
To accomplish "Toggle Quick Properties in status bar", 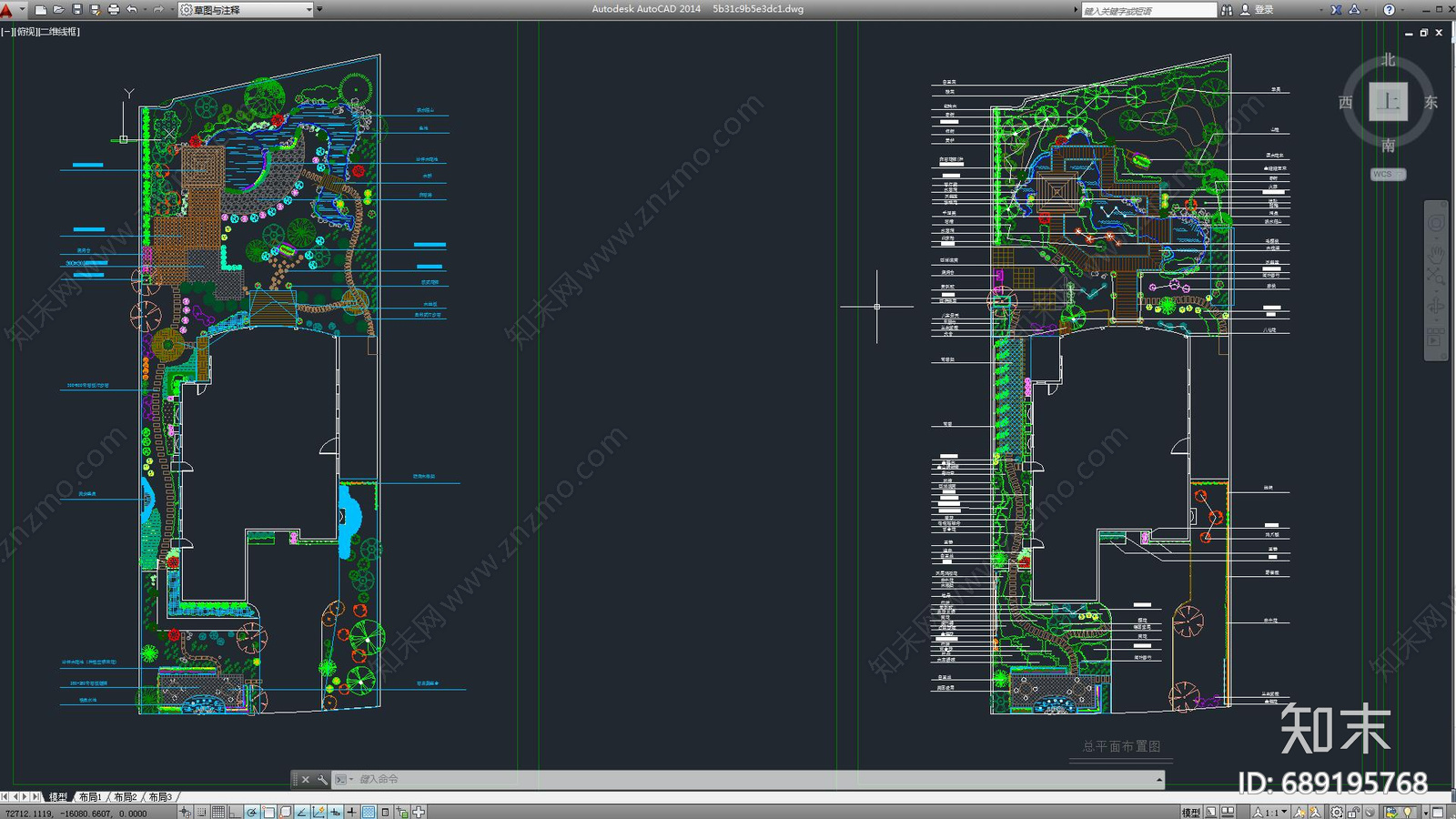I will (385, 812).
